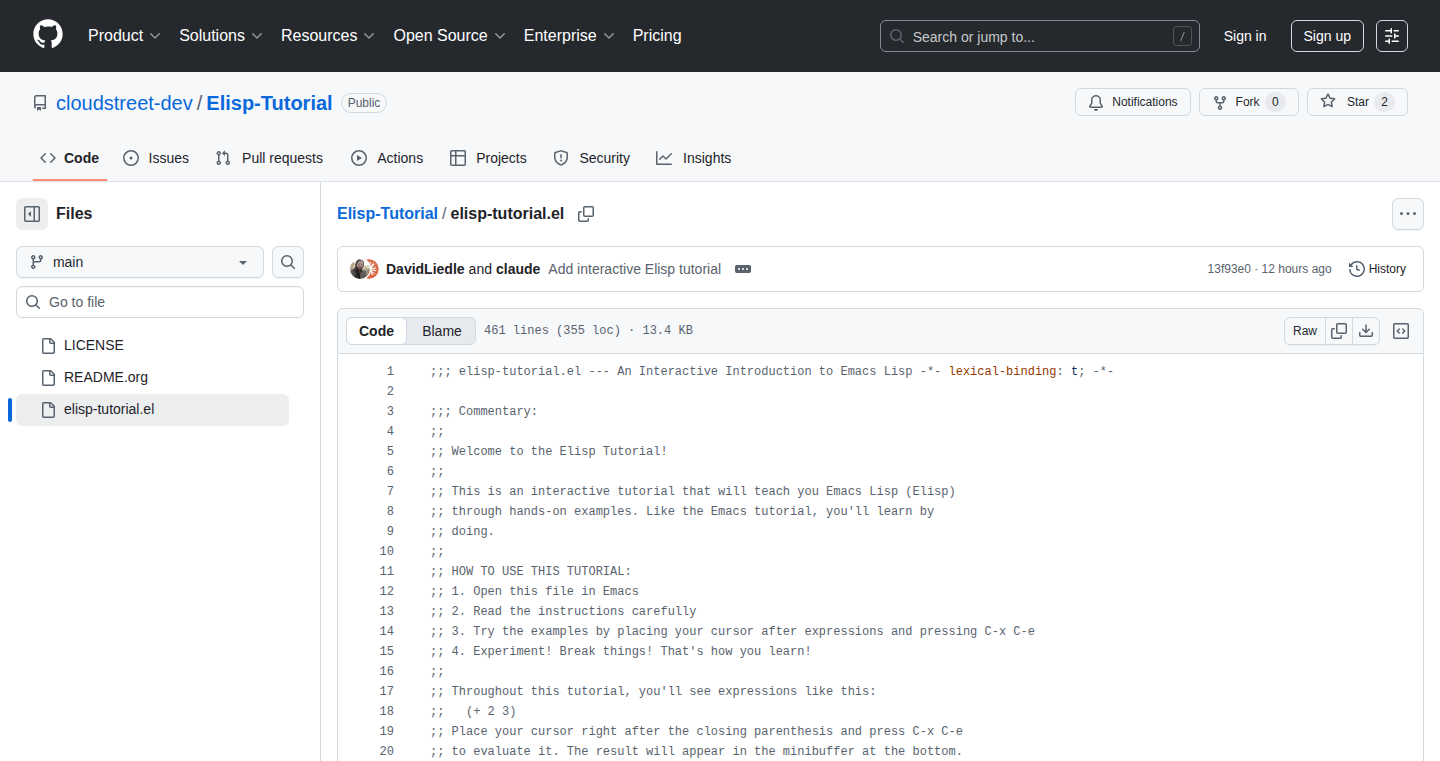Viewport: 1440px width, 761px height.
Task: Expand the commit message details ellipsis
Action: 743,269
